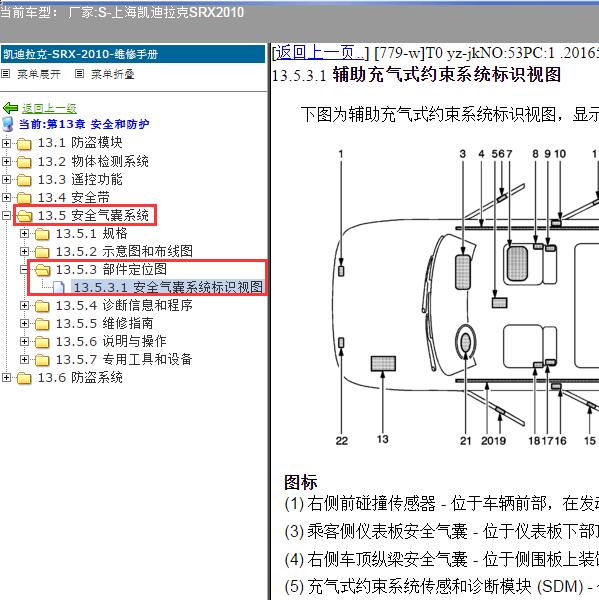Select 13.5.5 维修指南 tree label
Image resolution: width=599 pixels, height=600 pixels.
104,323
